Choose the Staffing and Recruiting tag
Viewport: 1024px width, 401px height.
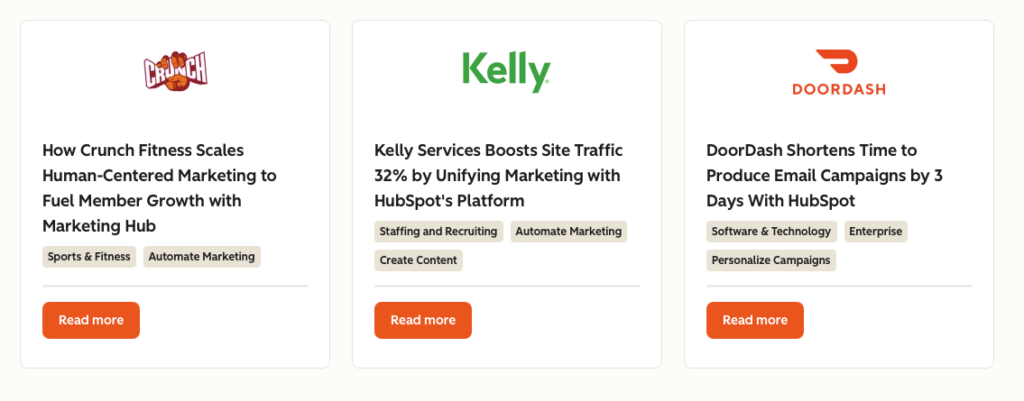[x=438, y=231]
